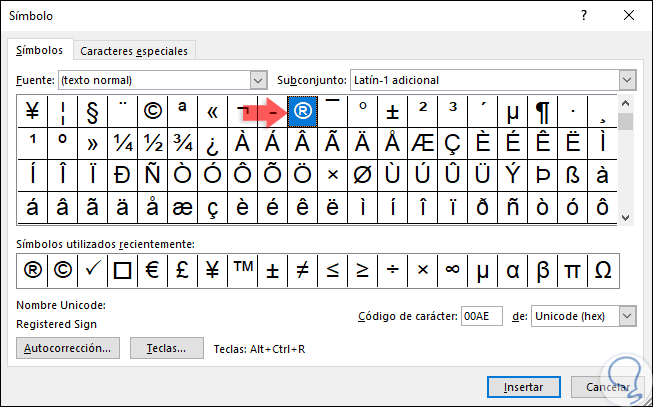Switch to the Caracteres especiales tab
Viewport: 653px width, 407px height.
point(134,51)
